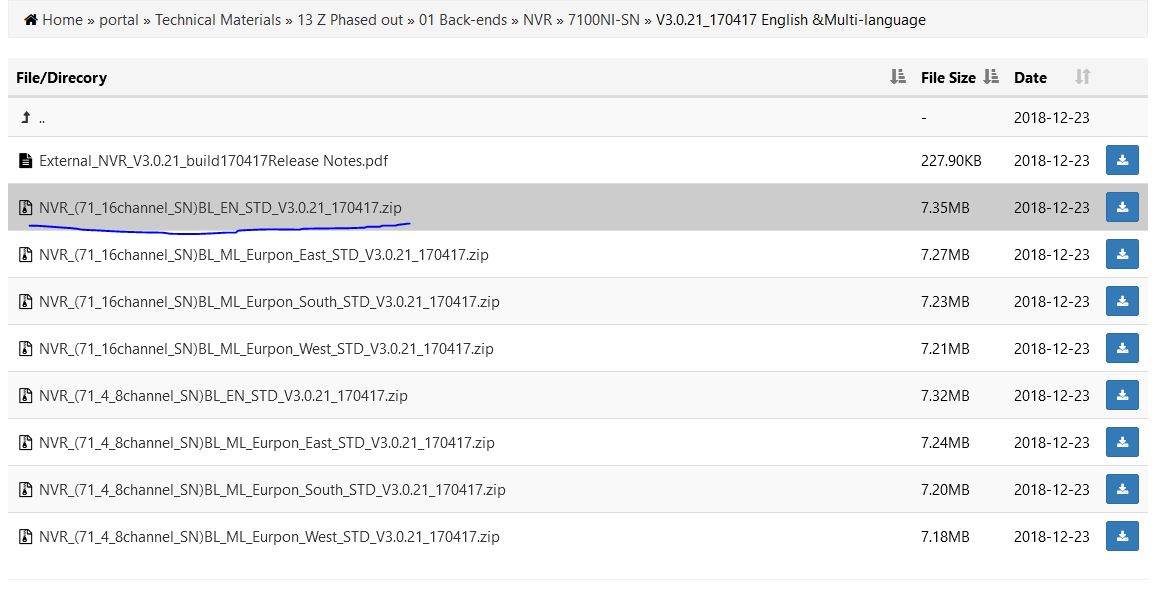Download 16channel Eurpon_West zip via blue button
1164x592 pixels.
pyautogui.click(x=1122, y=348)
